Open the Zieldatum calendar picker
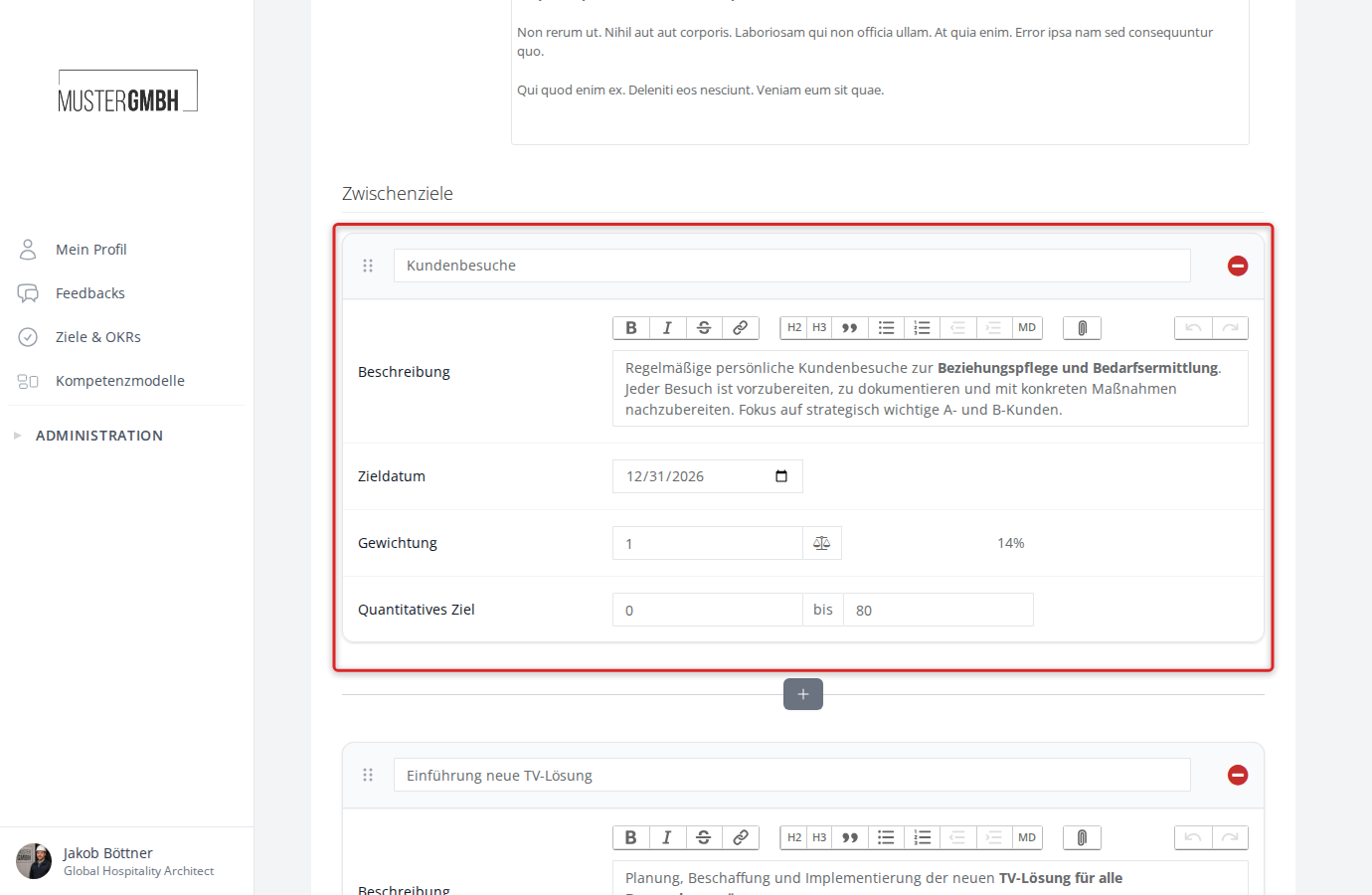The image size is (1372, 895). pos(781,476)
